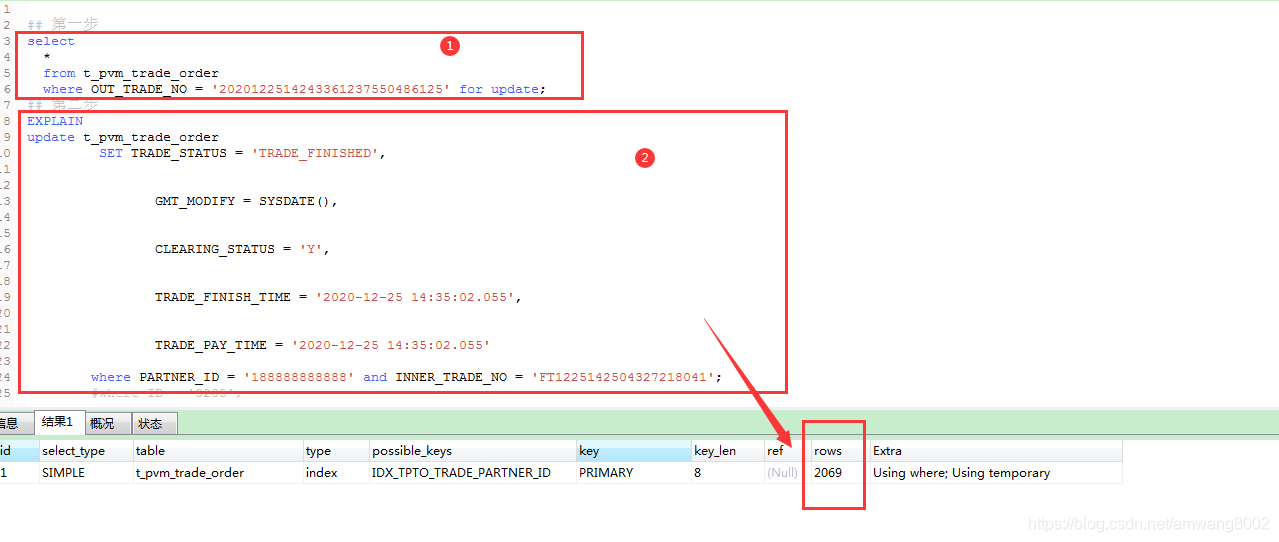This screenshot has height=542, width=1279.
Task: Select the type column header
Action: coord(336,451)
